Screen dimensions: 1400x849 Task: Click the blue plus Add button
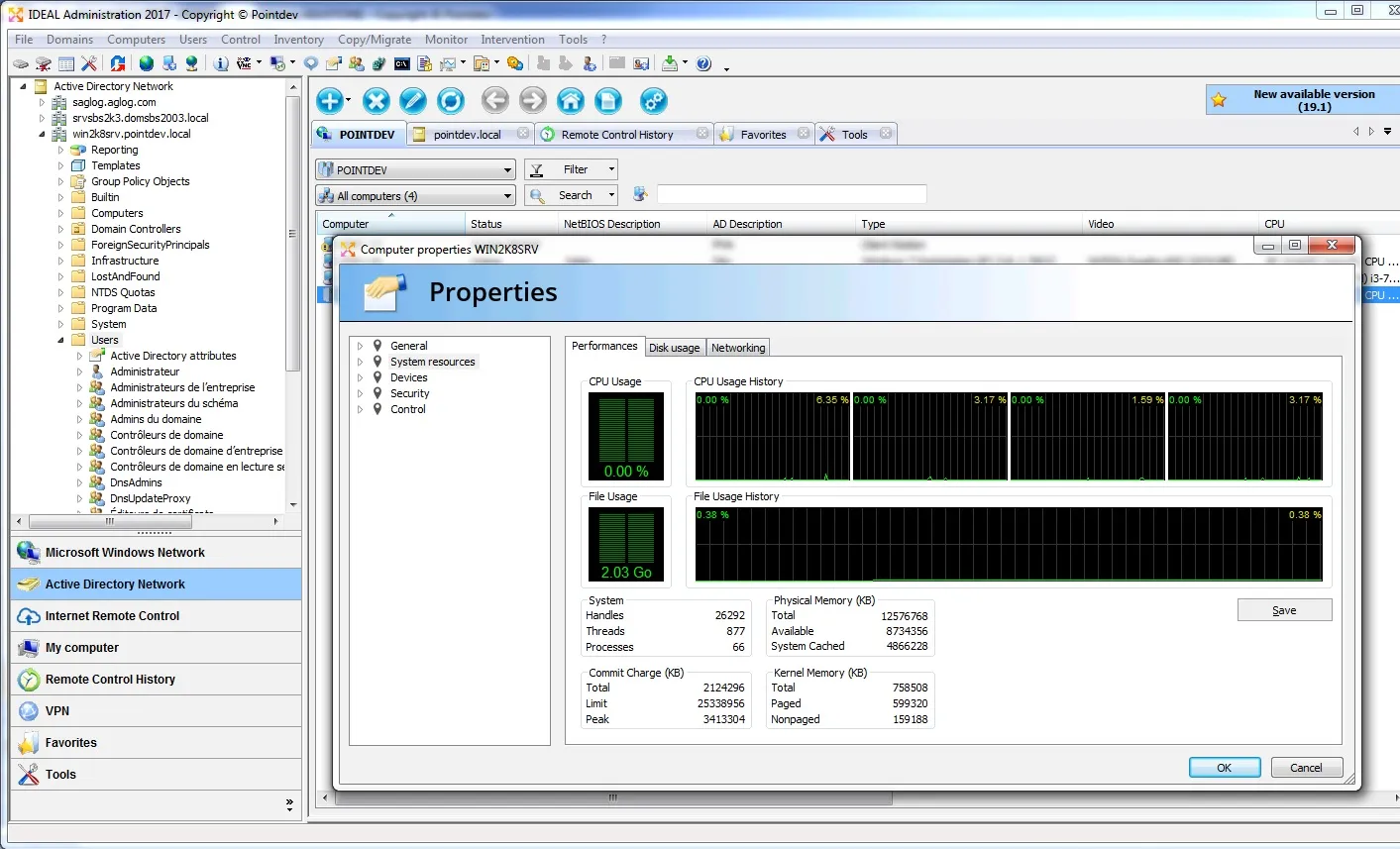tap(329, 101)
